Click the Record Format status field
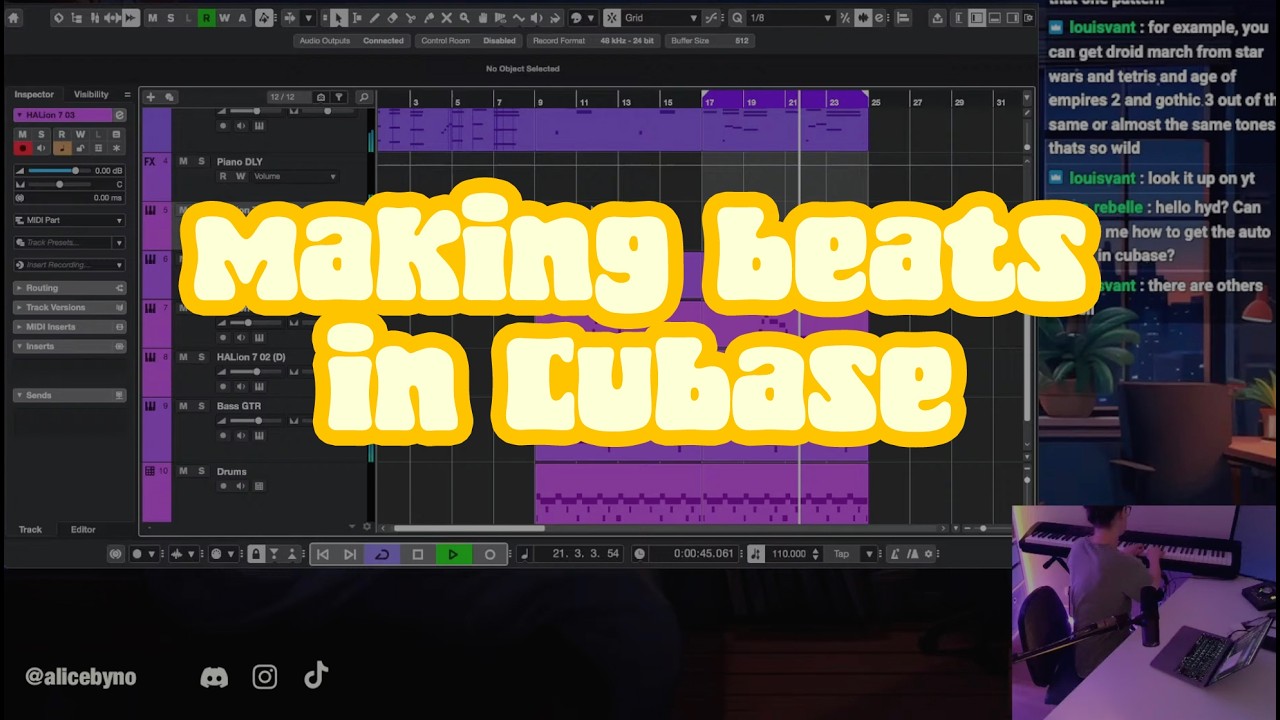This screenshot has height=720, width=1280. coord(593,41)
